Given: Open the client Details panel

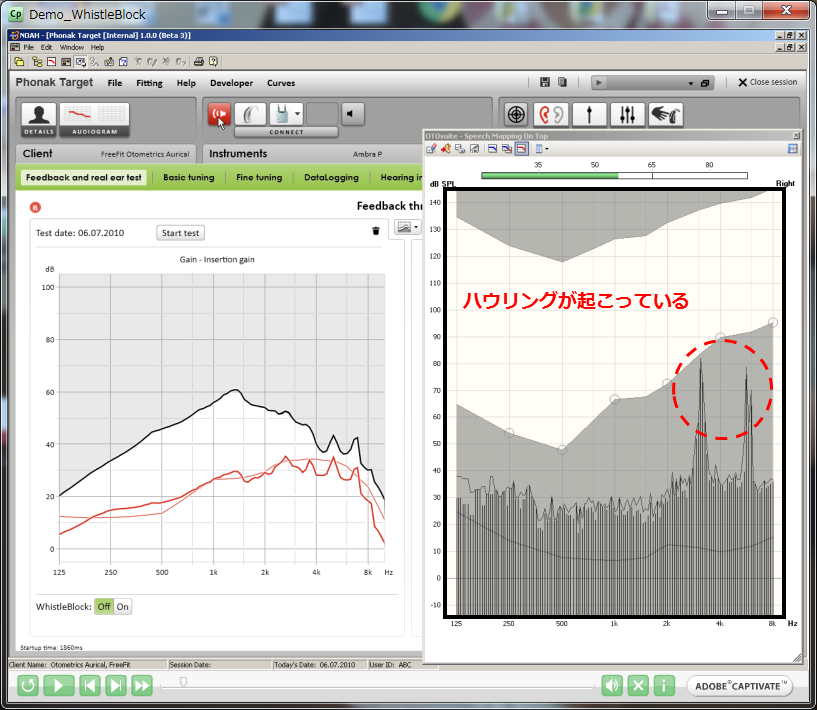Looking at the screenshot, I should tap(39, 119).
